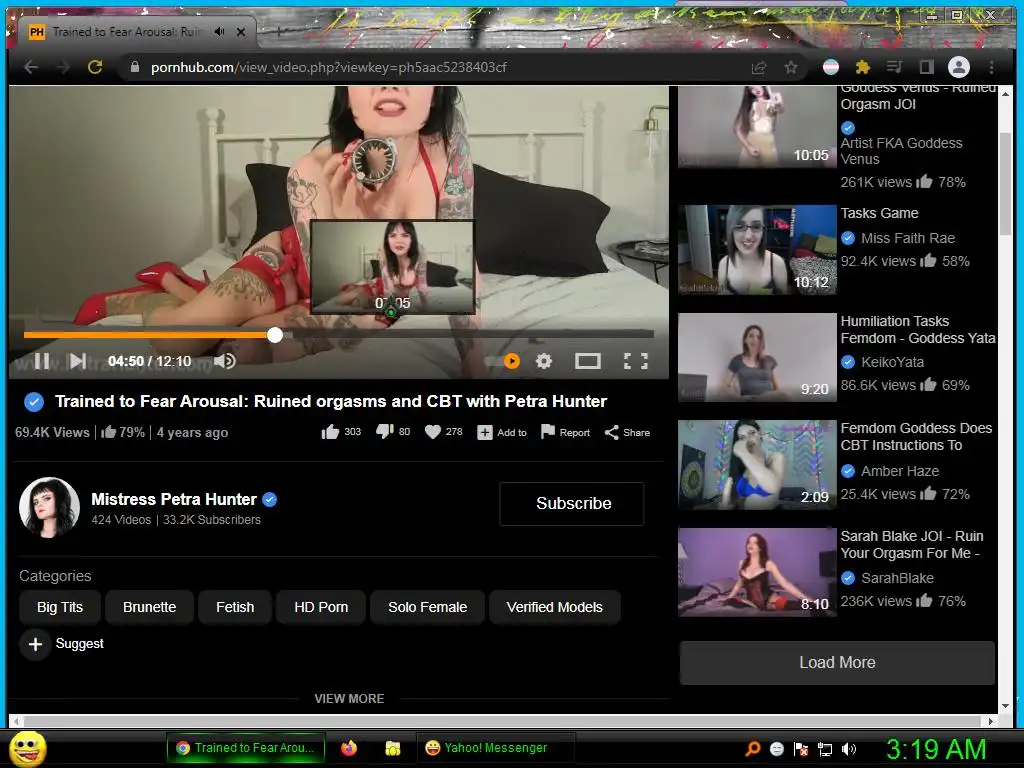1024x768 pixels.
Task: Mute the tab using the speaker icon
Action: (x=219, y=31)
